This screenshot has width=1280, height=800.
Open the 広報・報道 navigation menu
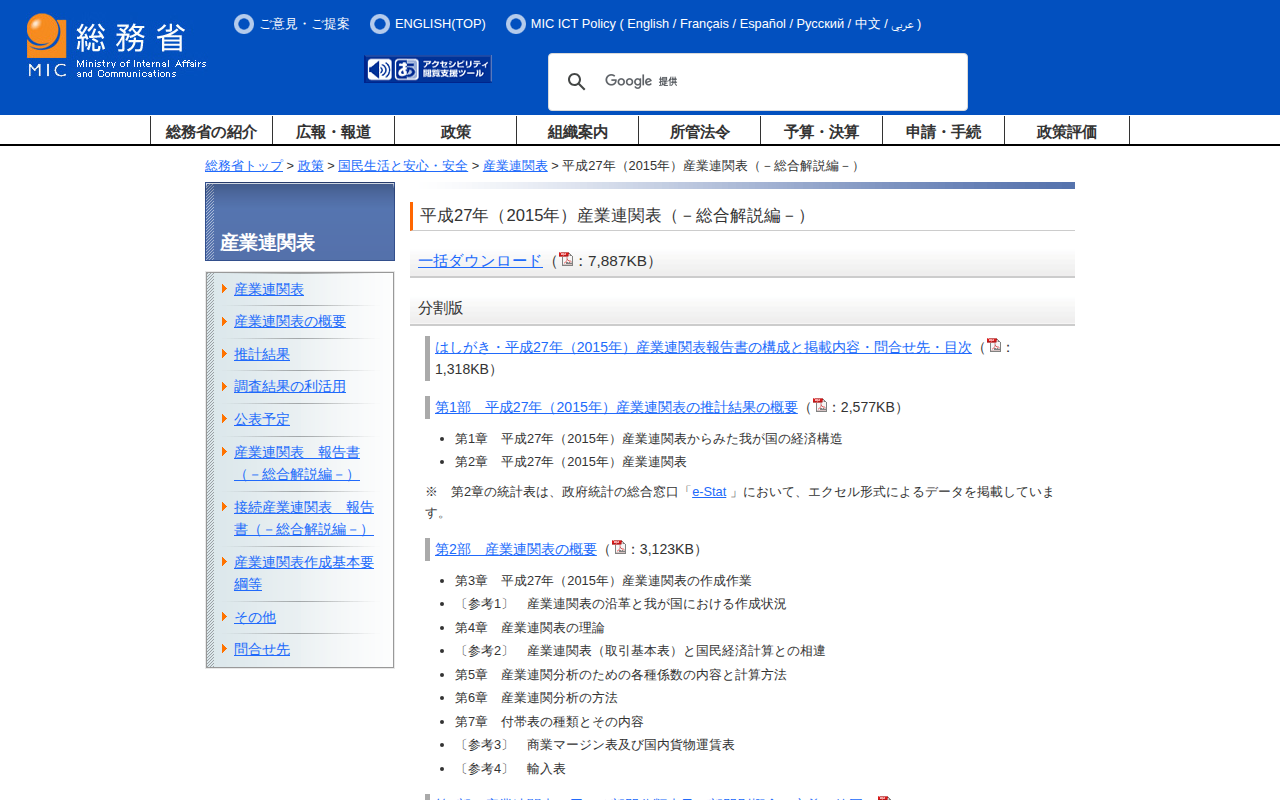(x=333, y=131)
